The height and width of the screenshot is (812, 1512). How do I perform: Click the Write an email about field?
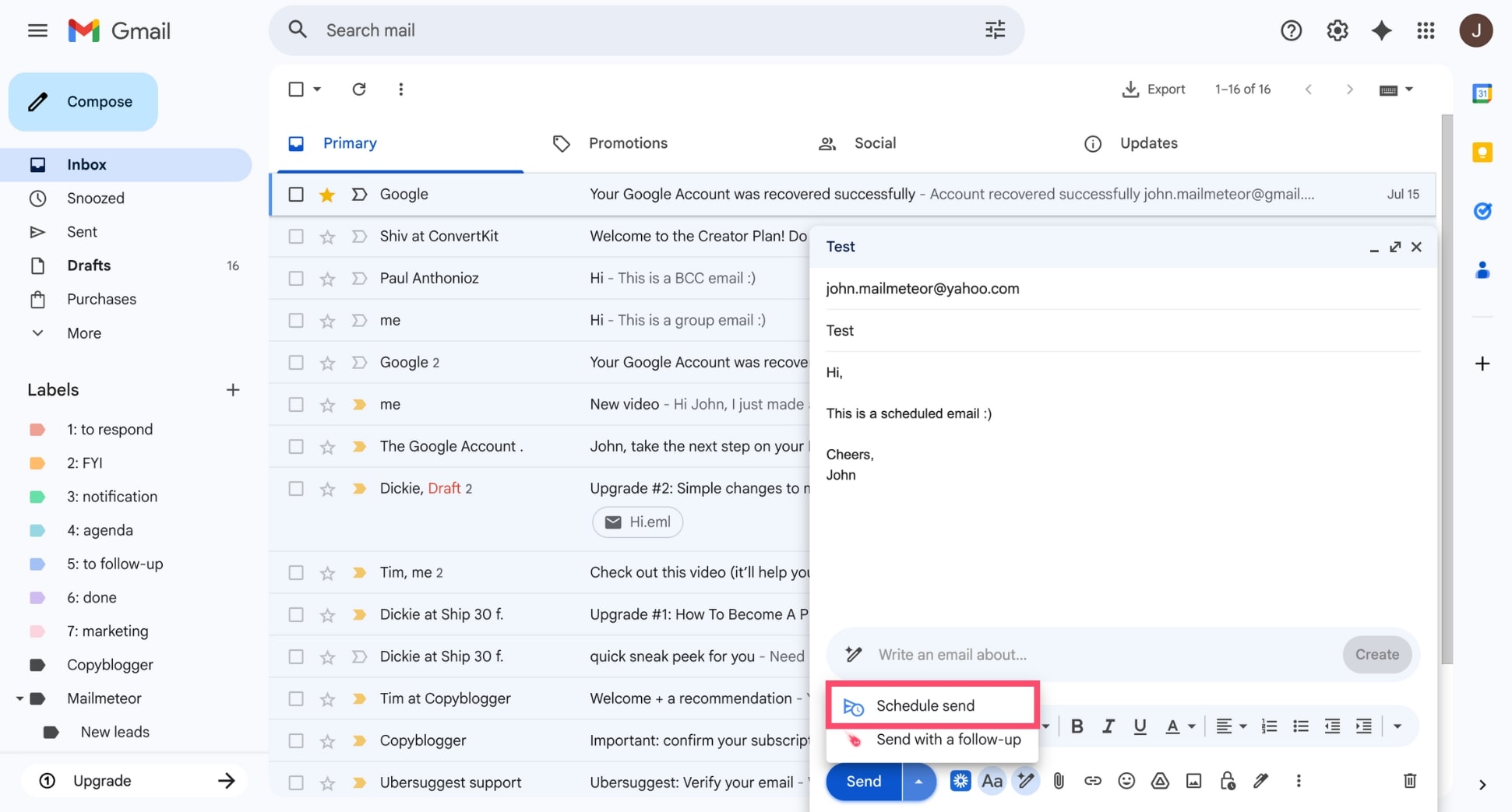click(x=1013, y=655)
